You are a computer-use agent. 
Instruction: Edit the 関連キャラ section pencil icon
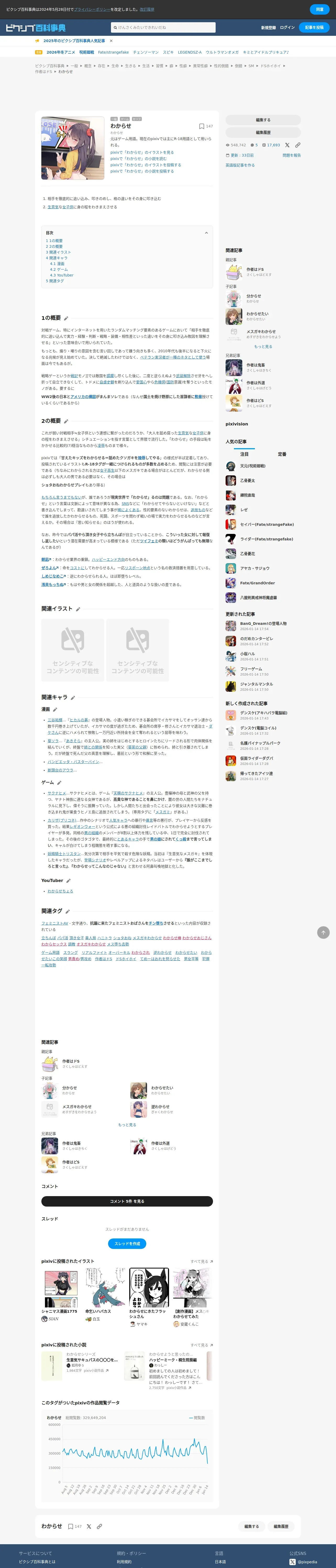[72, 697]
